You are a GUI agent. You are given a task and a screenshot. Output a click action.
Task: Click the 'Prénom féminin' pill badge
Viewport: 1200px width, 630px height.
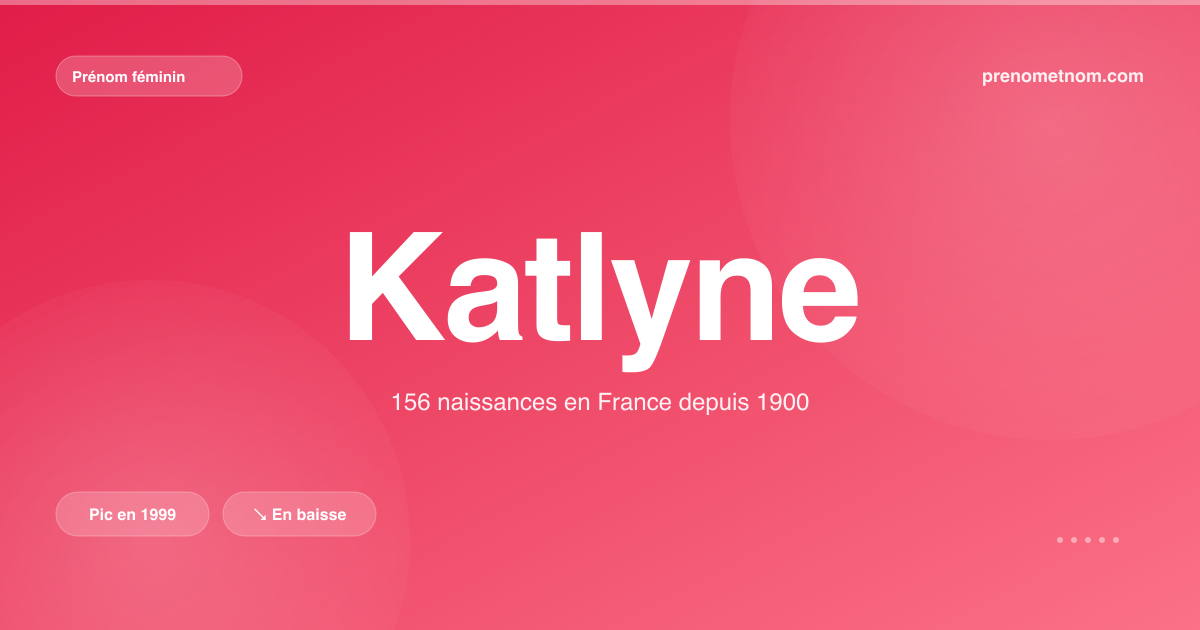pos(149,76)
